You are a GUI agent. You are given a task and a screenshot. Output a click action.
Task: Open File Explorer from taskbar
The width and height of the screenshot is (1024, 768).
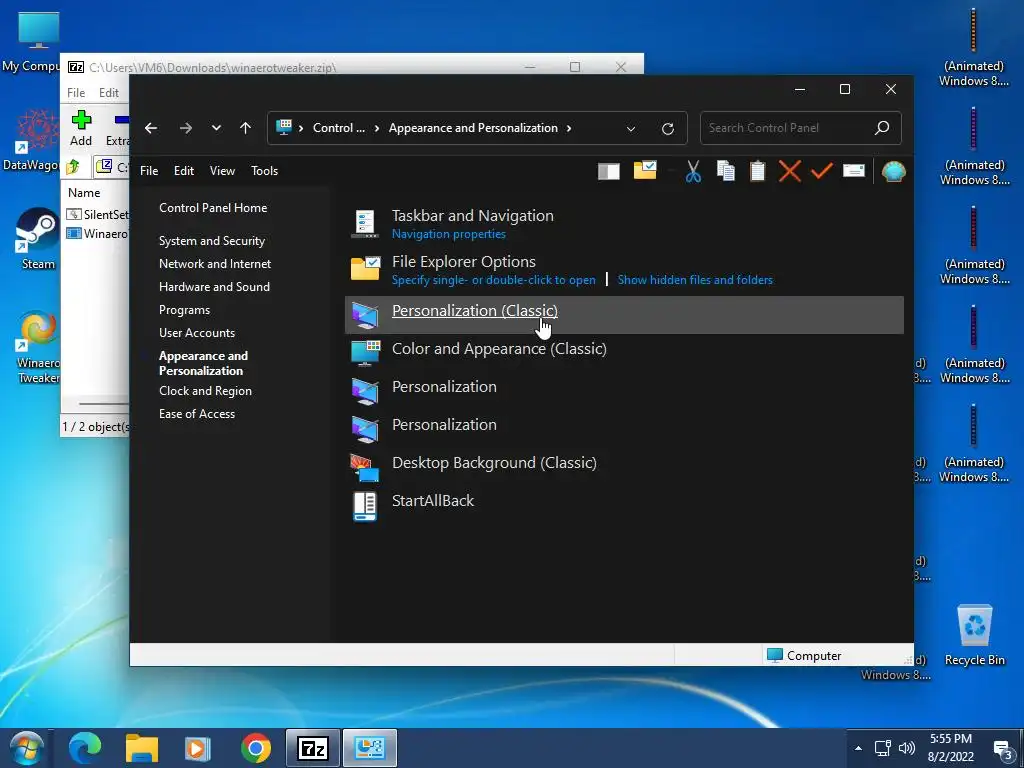[x=142, y=748]
